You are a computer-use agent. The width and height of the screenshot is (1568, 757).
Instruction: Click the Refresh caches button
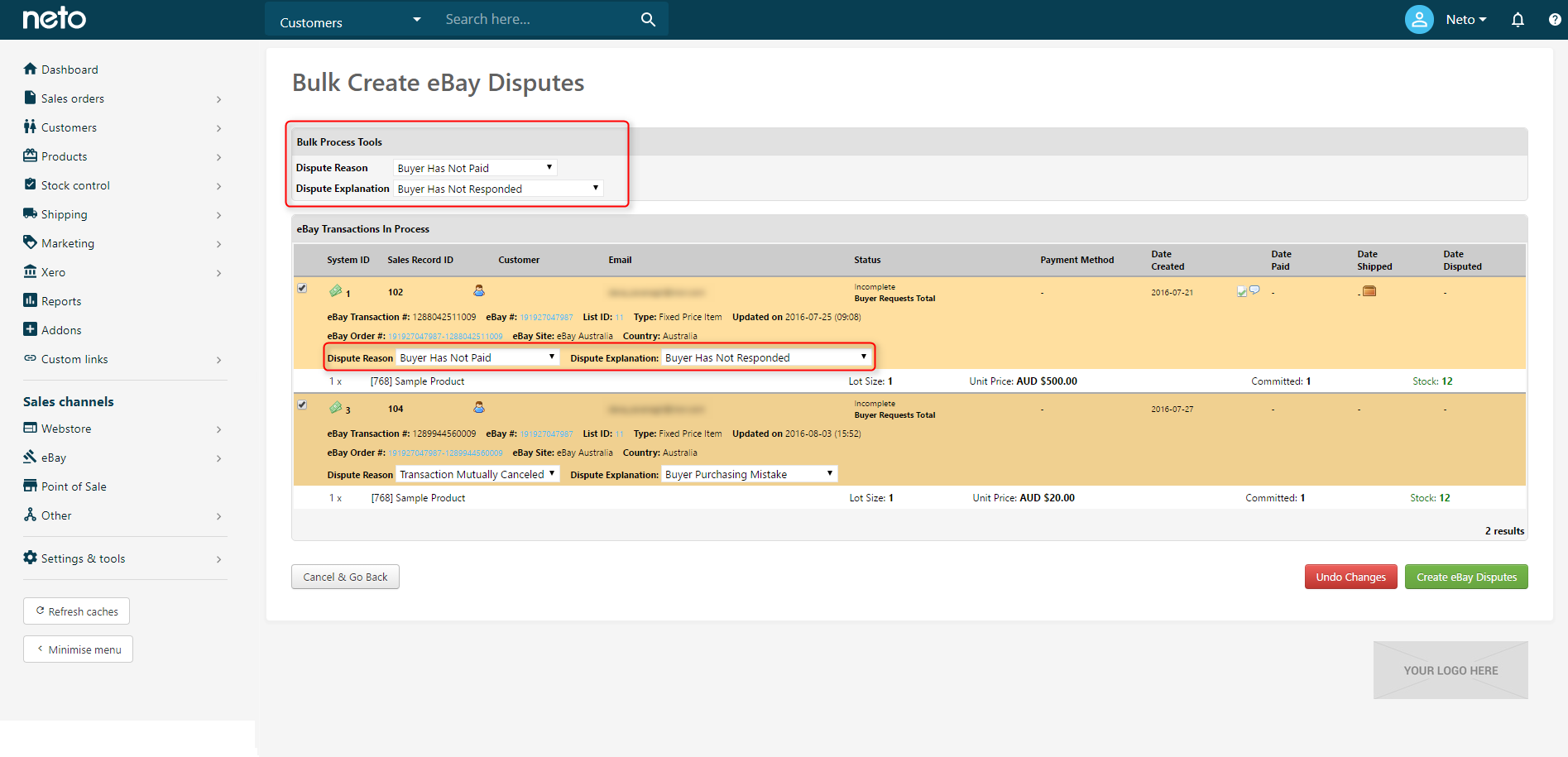pyautogui.click(x=76, y=611)
